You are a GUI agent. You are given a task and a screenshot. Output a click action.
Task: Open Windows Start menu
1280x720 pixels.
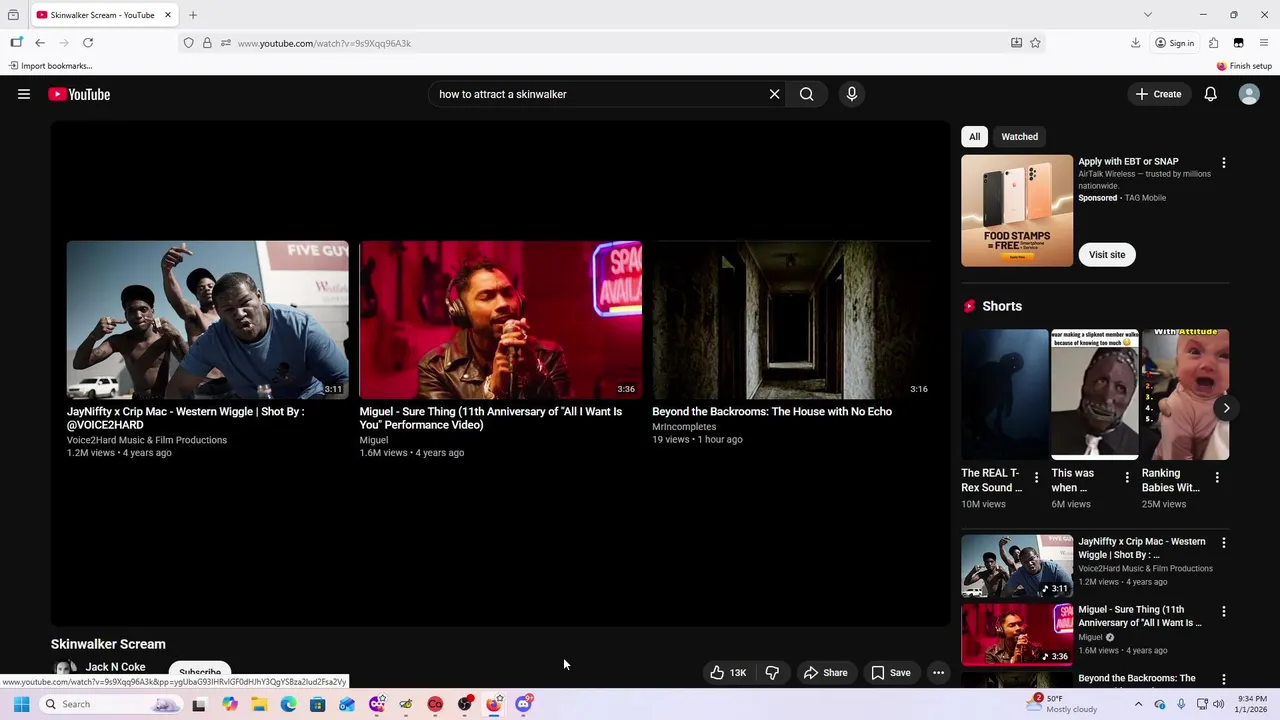pos(21,704)
